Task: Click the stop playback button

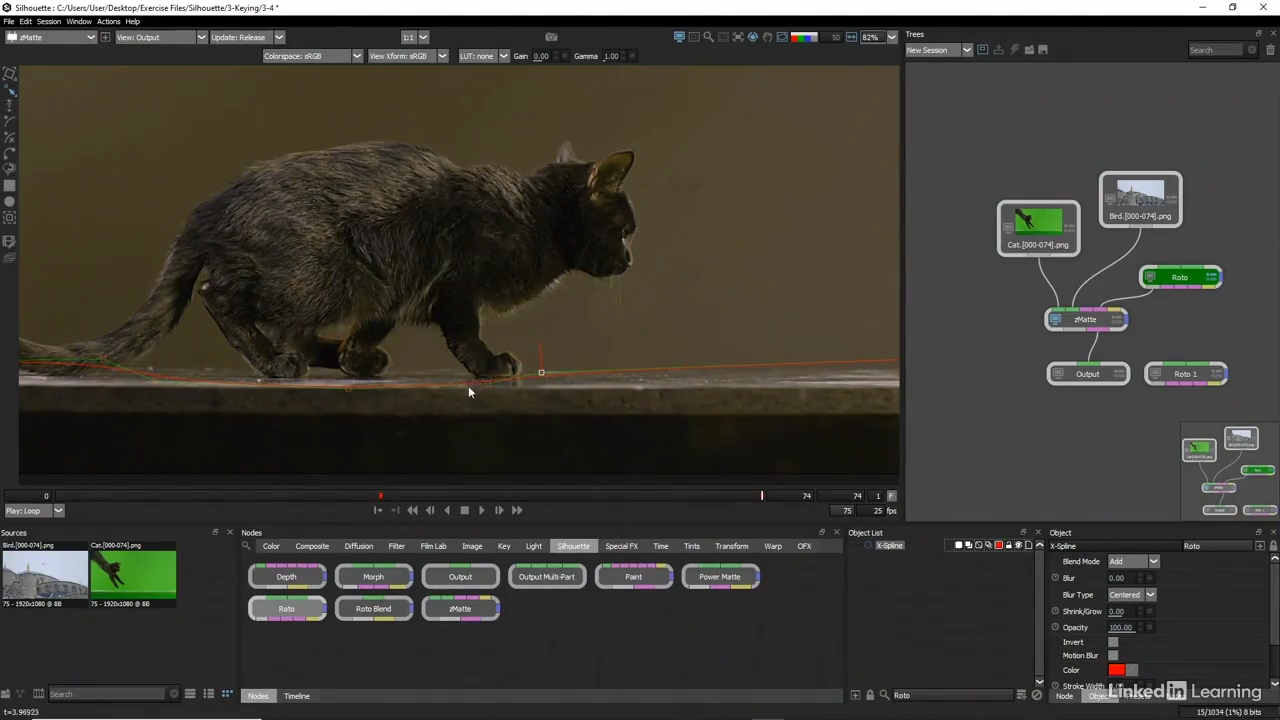Action: pos(464,510)
